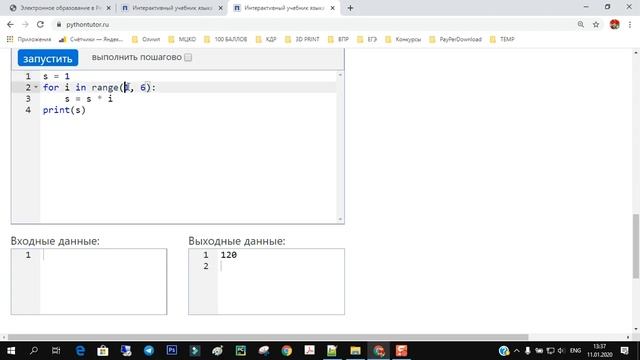The width and height of the screenshot is (640, 360).
Task: Click the help question mark tray icon
Action: click(x=504, y=351)
